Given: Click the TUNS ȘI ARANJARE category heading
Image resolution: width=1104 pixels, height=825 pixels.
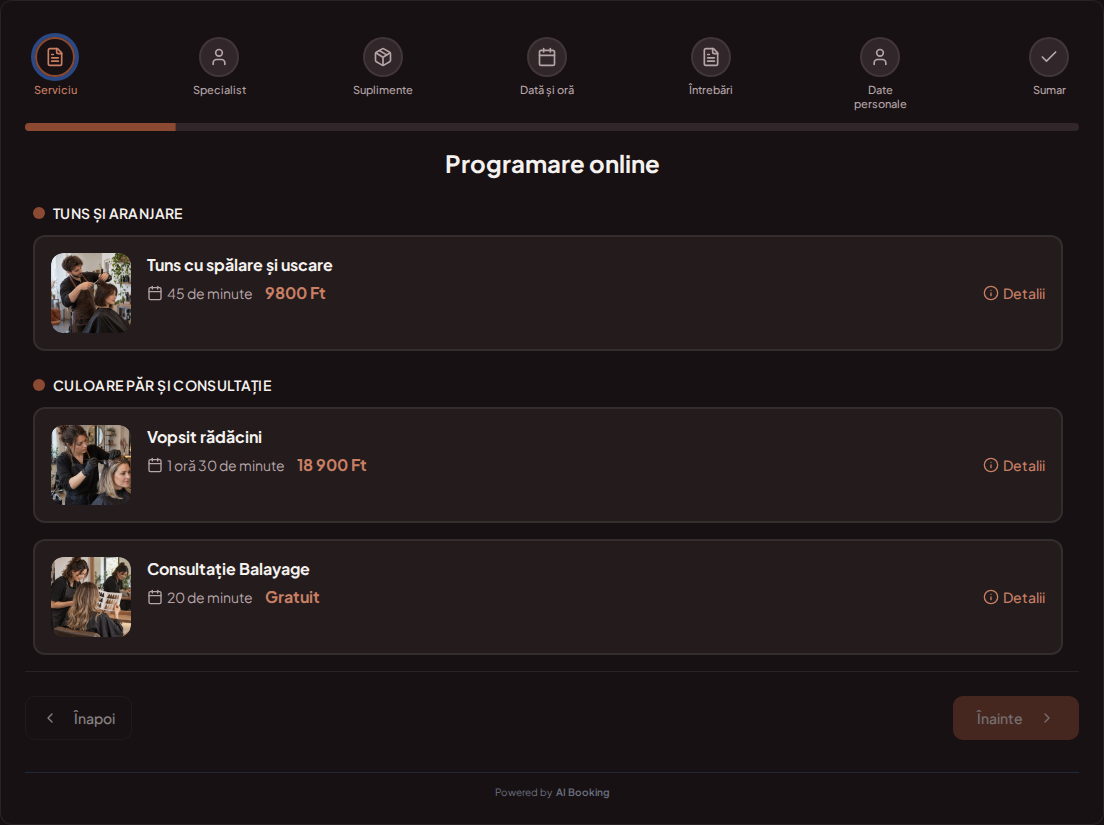Looking at the screenshot, I should pos(118,214).
